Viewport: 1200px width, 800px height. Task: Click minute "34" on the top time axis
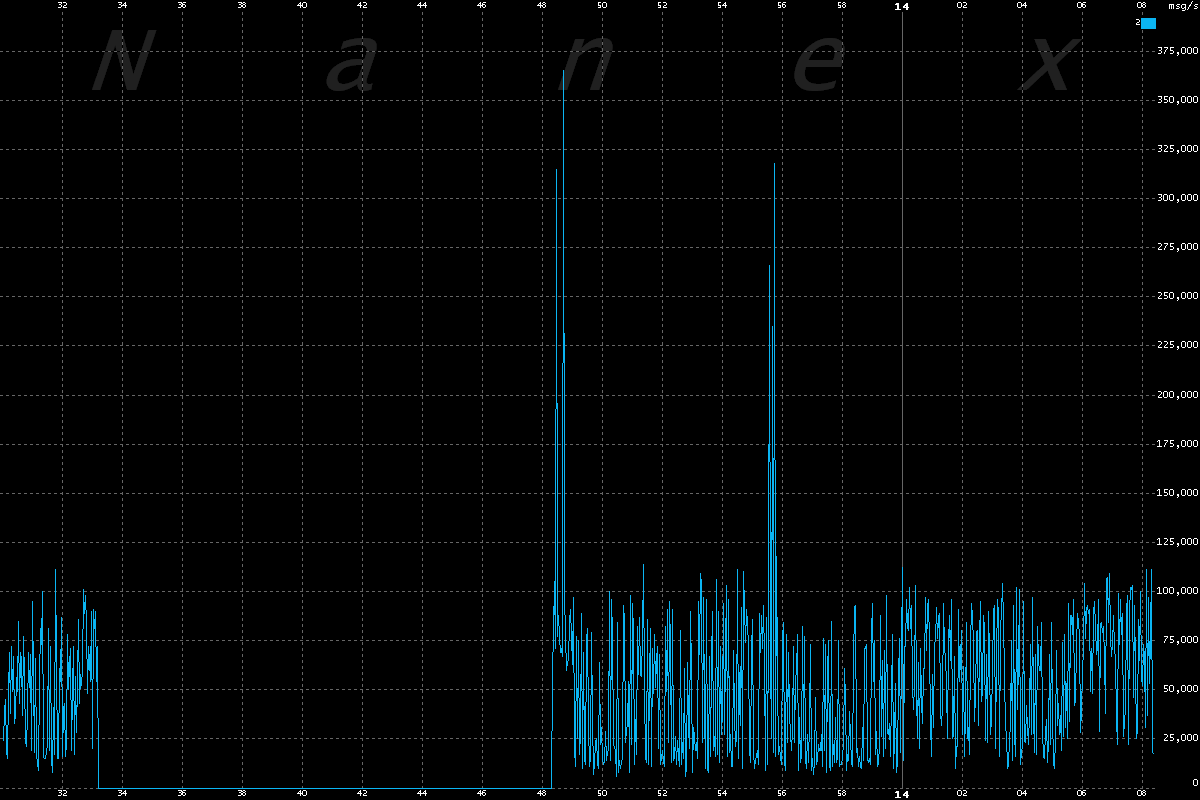coord(122,6)
